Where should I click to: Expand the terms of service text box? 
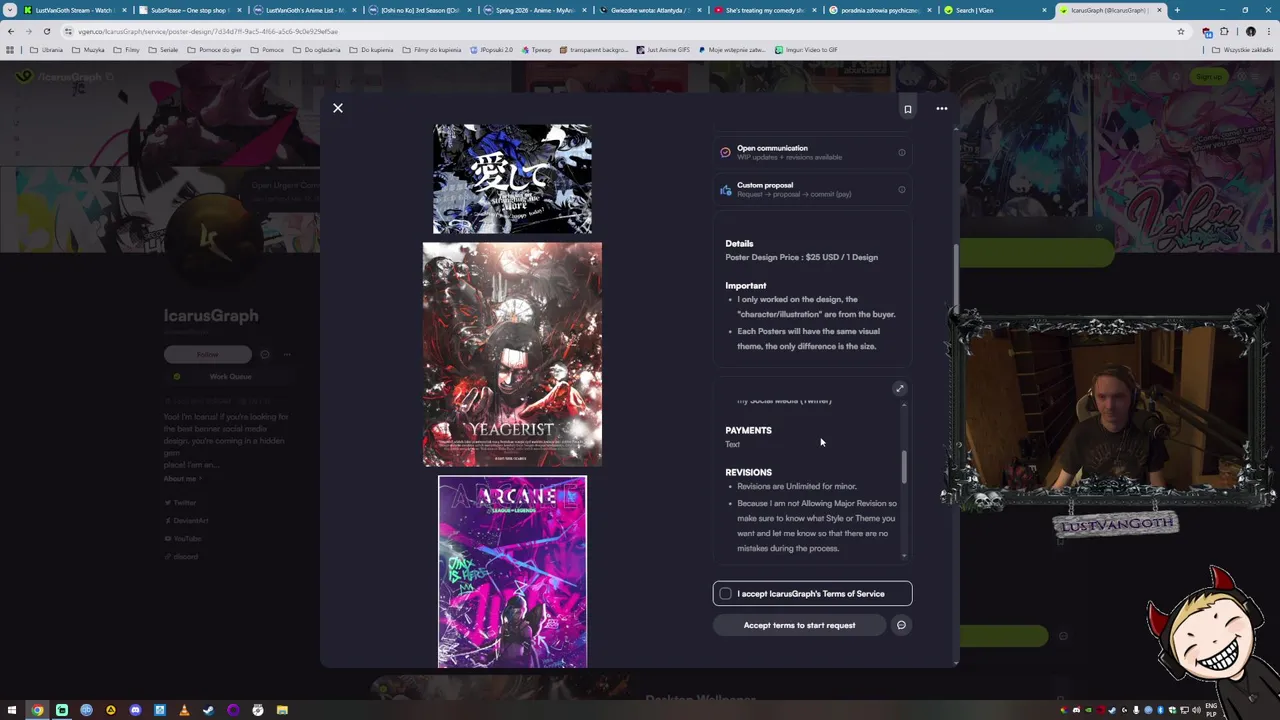(x=899, y=388)
